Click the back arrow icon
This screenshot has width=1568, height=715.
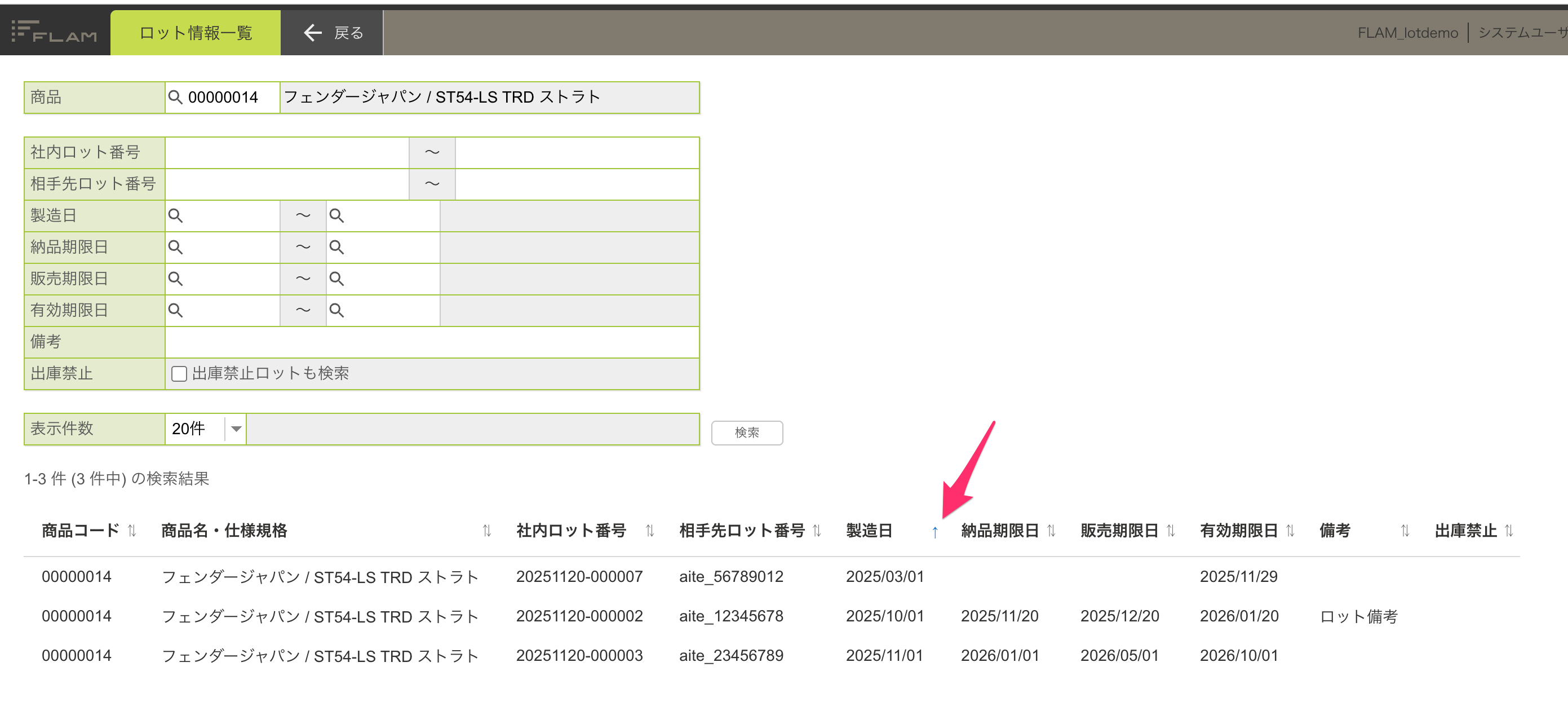(x=312, y=32)
